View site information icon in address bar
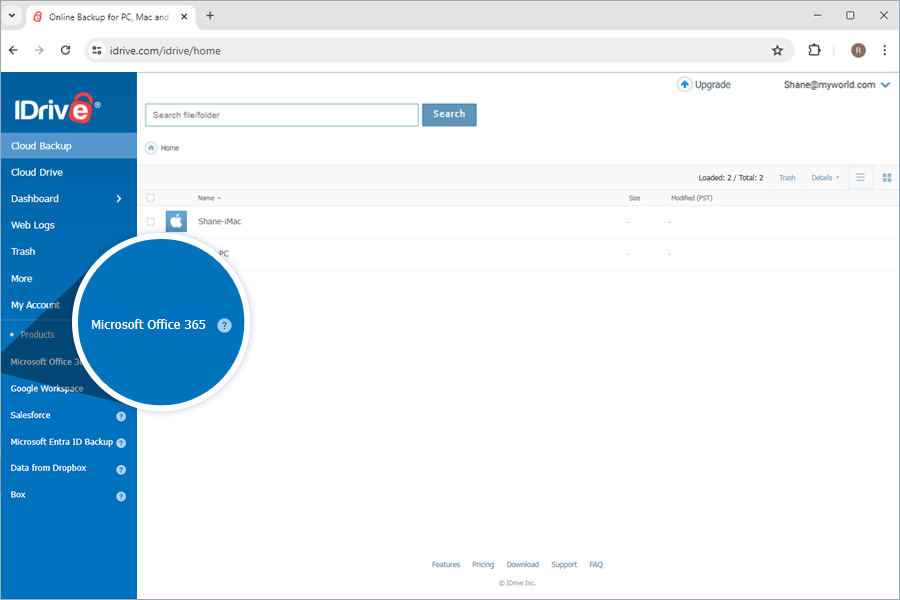This screenshot has width=900, height=600. click(x=97, y=51)
